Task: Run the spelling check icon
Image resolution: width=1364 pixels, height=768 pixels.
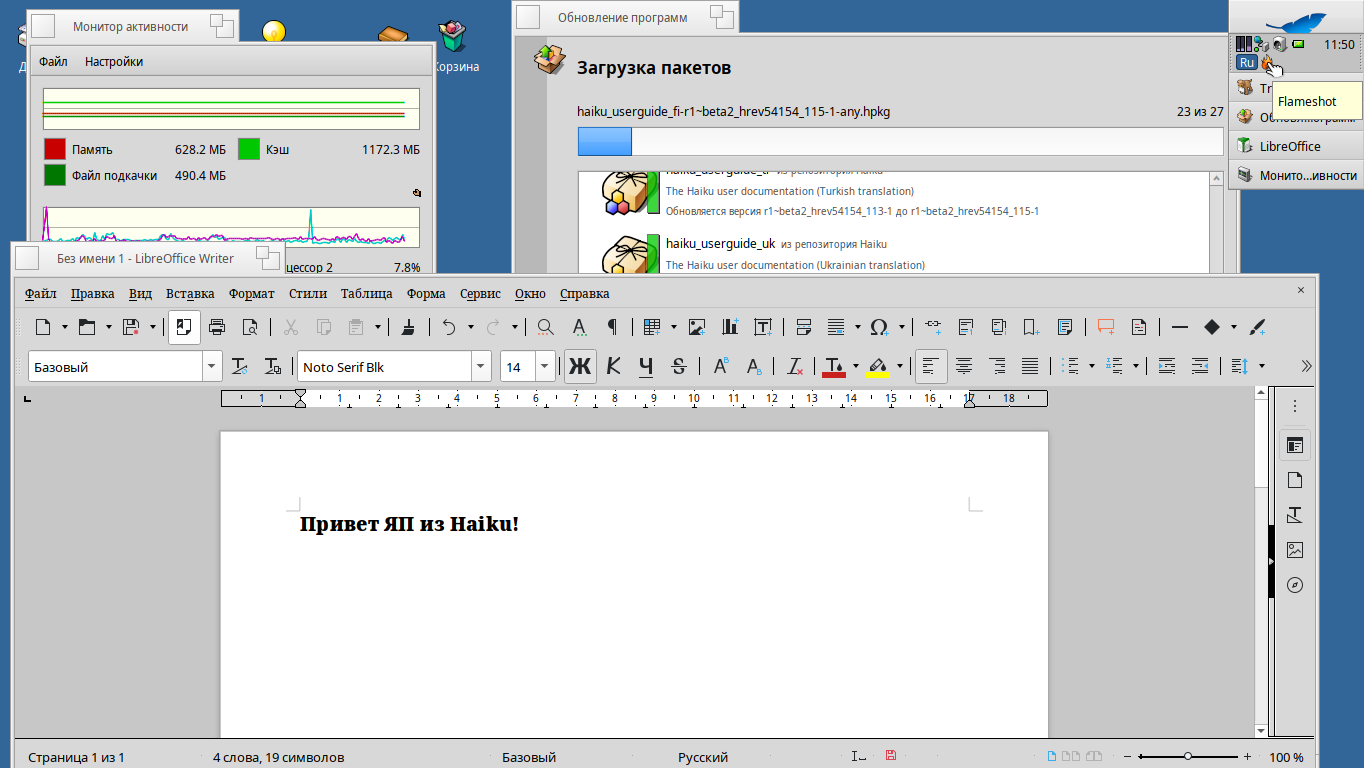Action: pyautogui.click(x=579, y=327)
